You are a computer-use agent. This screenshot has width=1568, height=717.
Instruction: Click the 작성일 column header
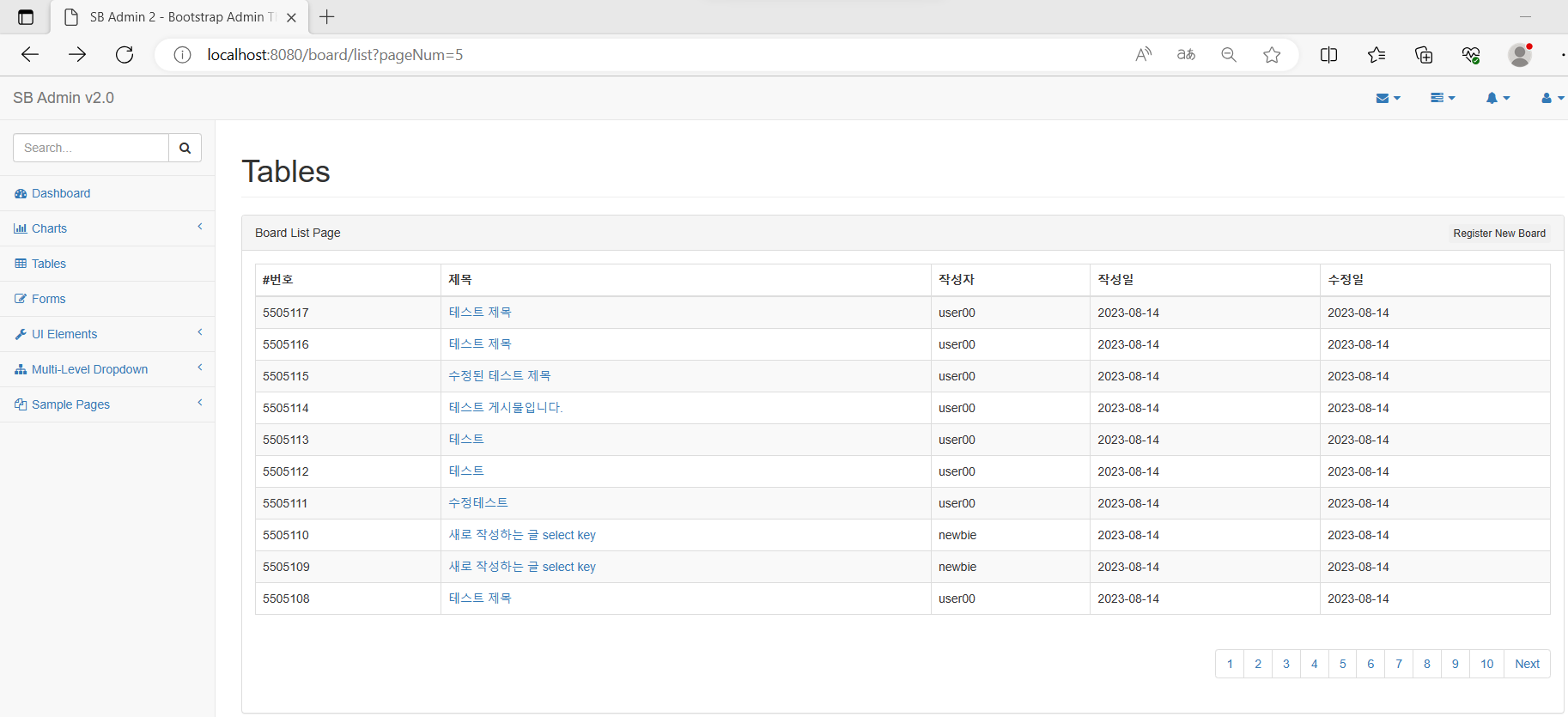coord(1206,280)
